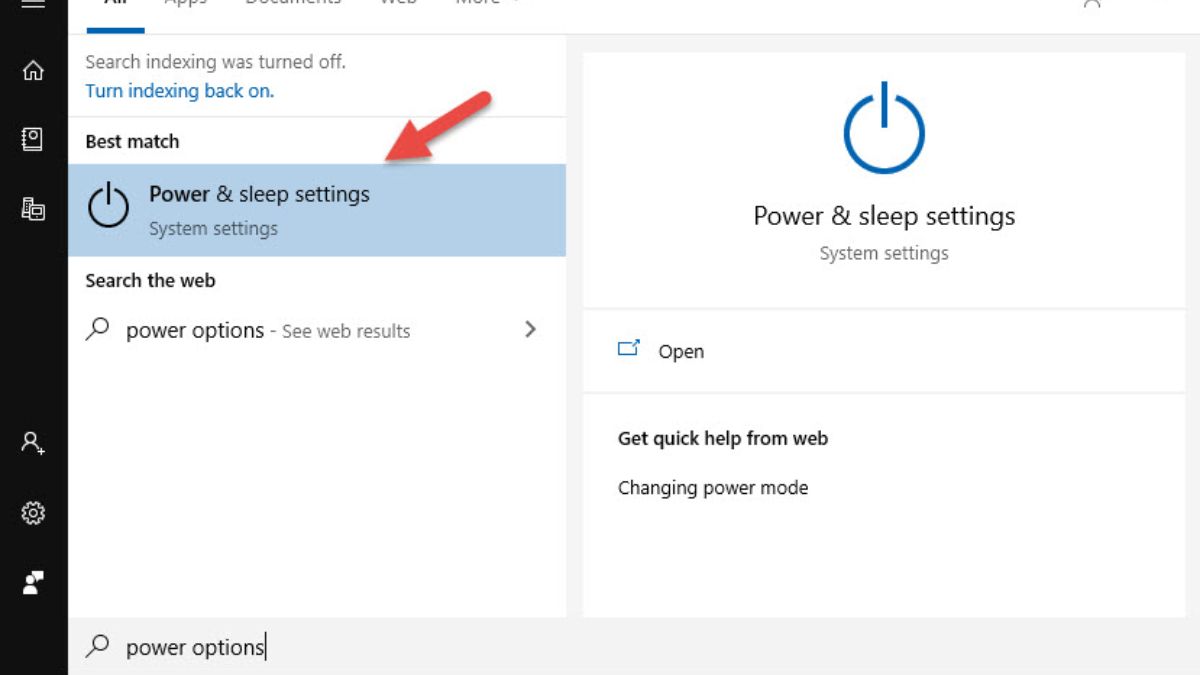Select the devices icon below the Notebook
Screen dimensions: 1200x675
click(33, 209)
